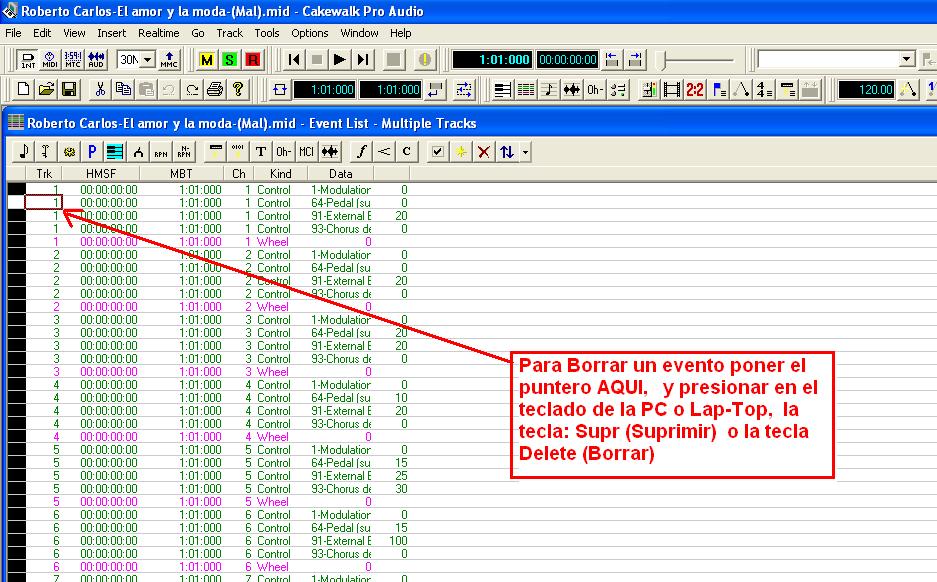Screen dimensions: 937x582
Task: Cut selection with the scissors icon
Action: point(100,90)
